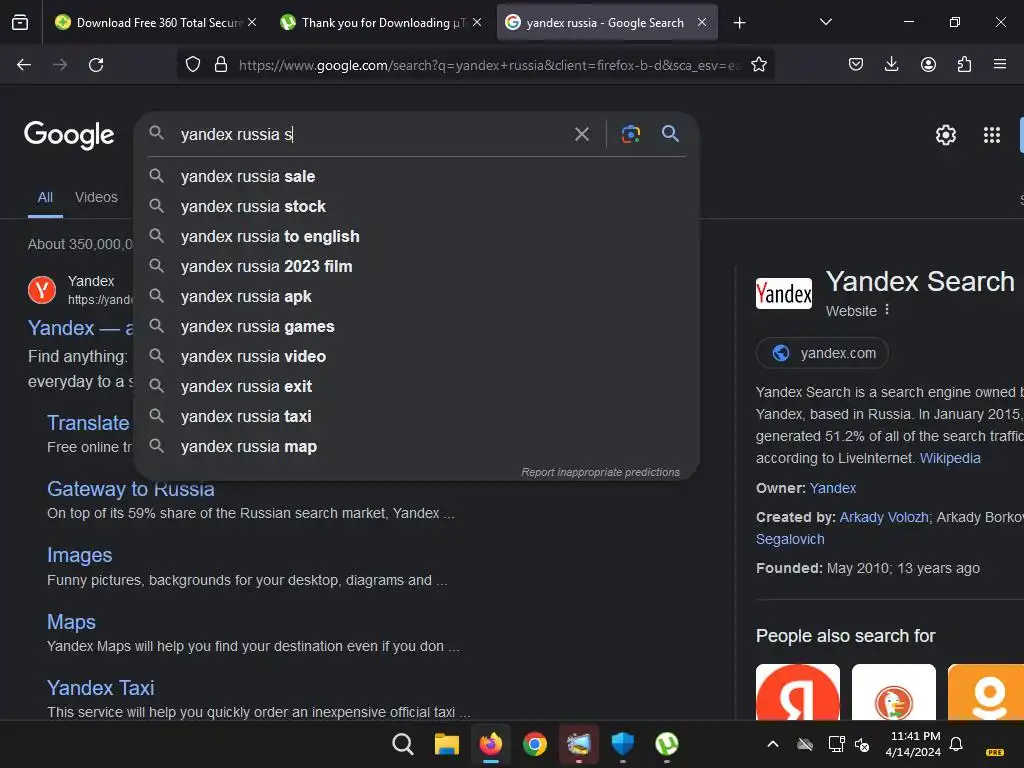
Task: Open the Firefox hamburger application menu
Action: click(1000, 65)
